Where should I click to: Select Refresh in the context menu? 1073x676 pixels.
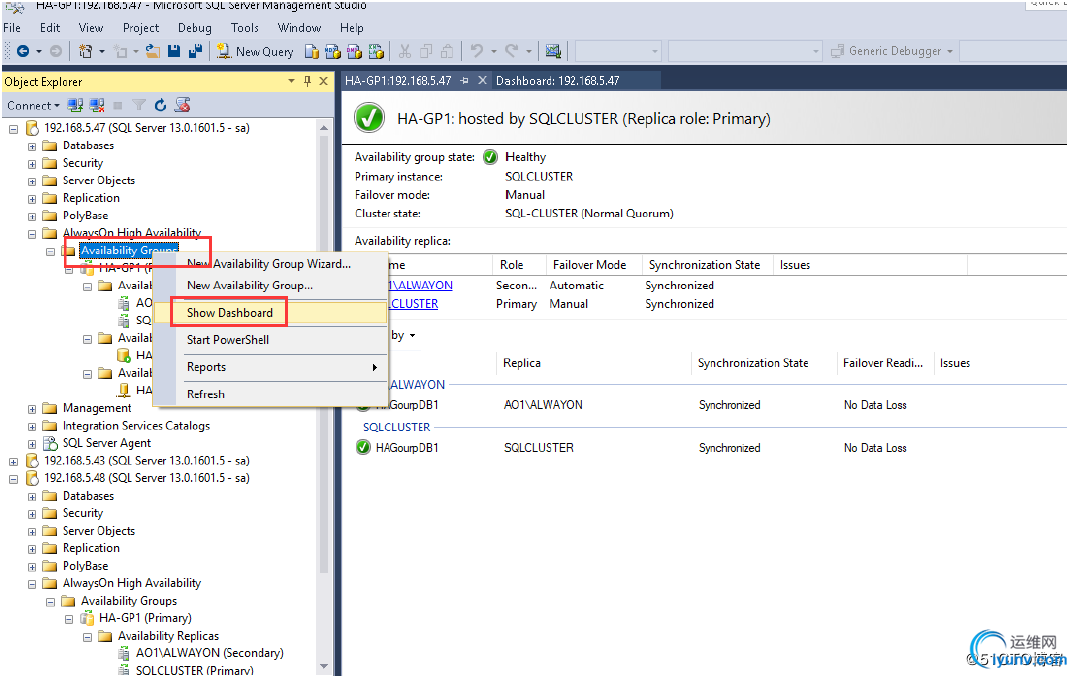click(x=271, y=395)
